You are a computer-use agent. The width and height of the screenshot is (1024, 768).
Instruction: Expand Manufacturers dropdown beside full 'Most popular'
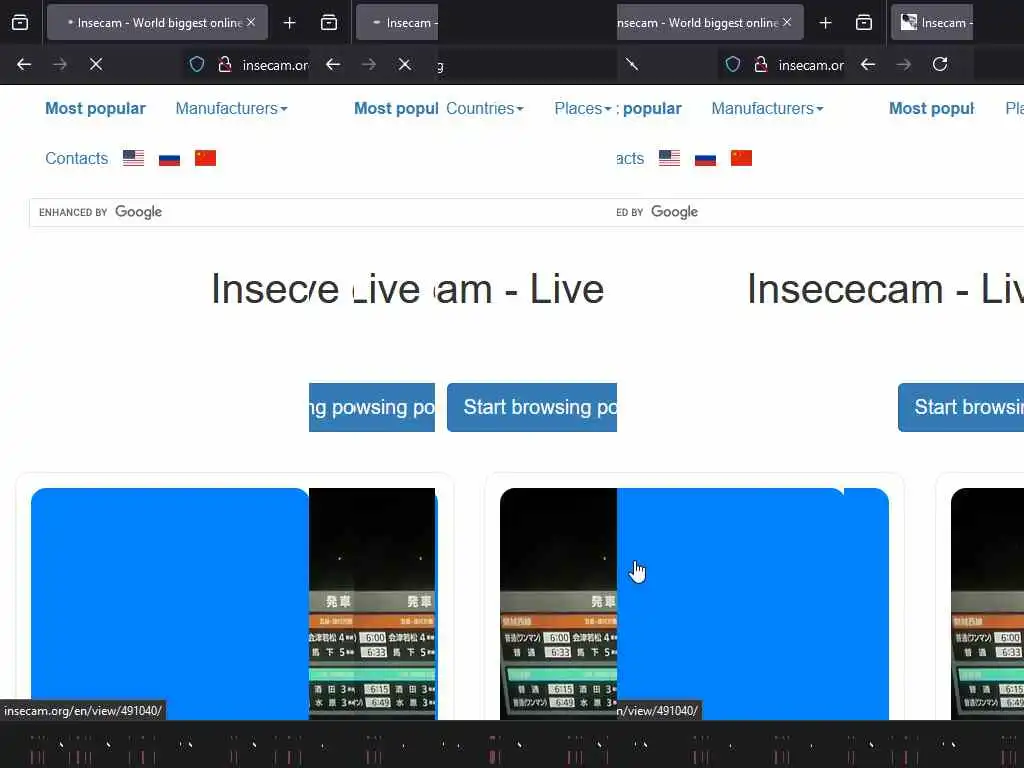click(231, 108)
